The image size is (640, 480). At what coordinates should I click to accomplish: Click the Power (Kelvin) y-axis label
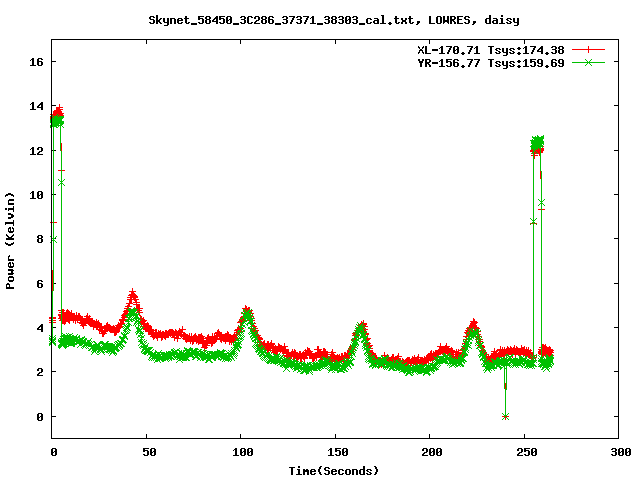click(10, 241)
